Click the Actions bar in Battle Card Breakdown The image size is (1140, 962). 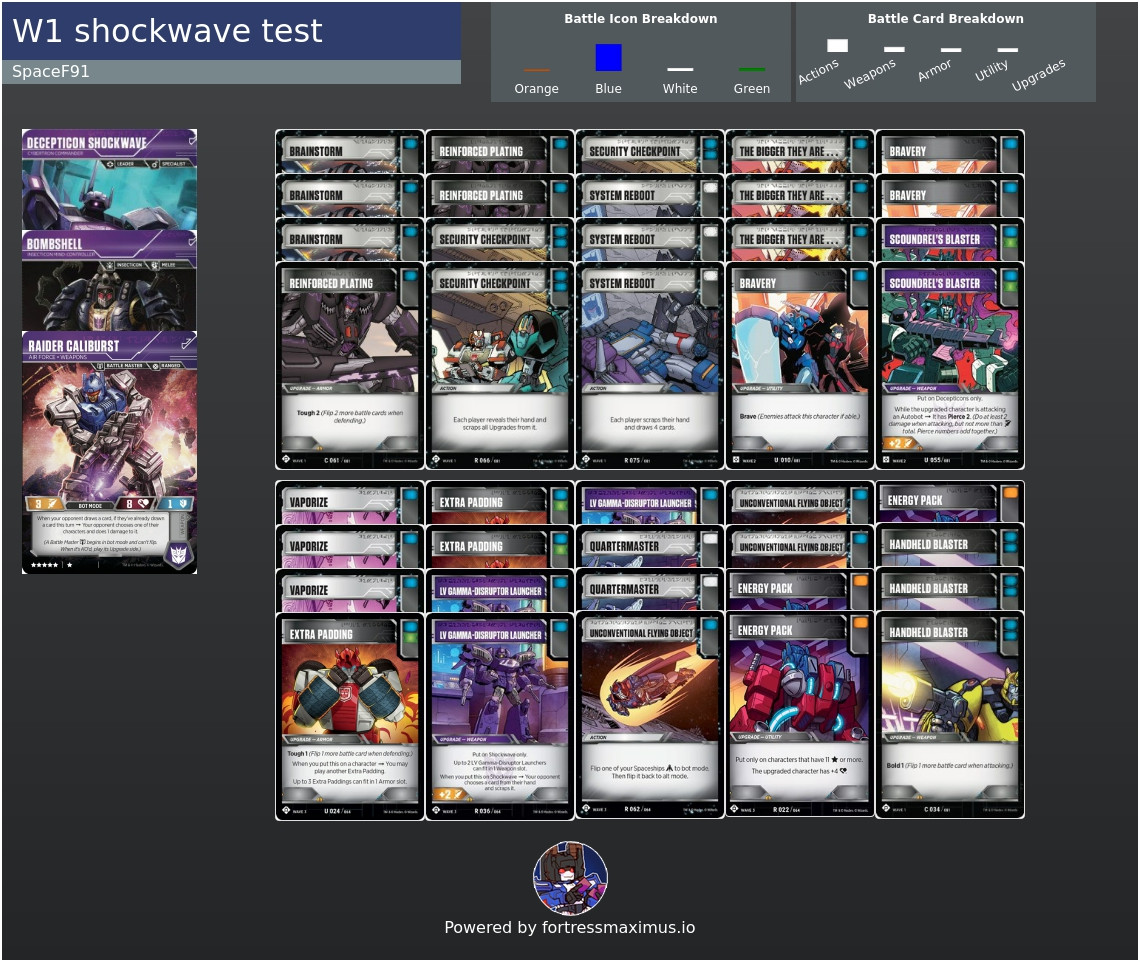click(837, 46)
